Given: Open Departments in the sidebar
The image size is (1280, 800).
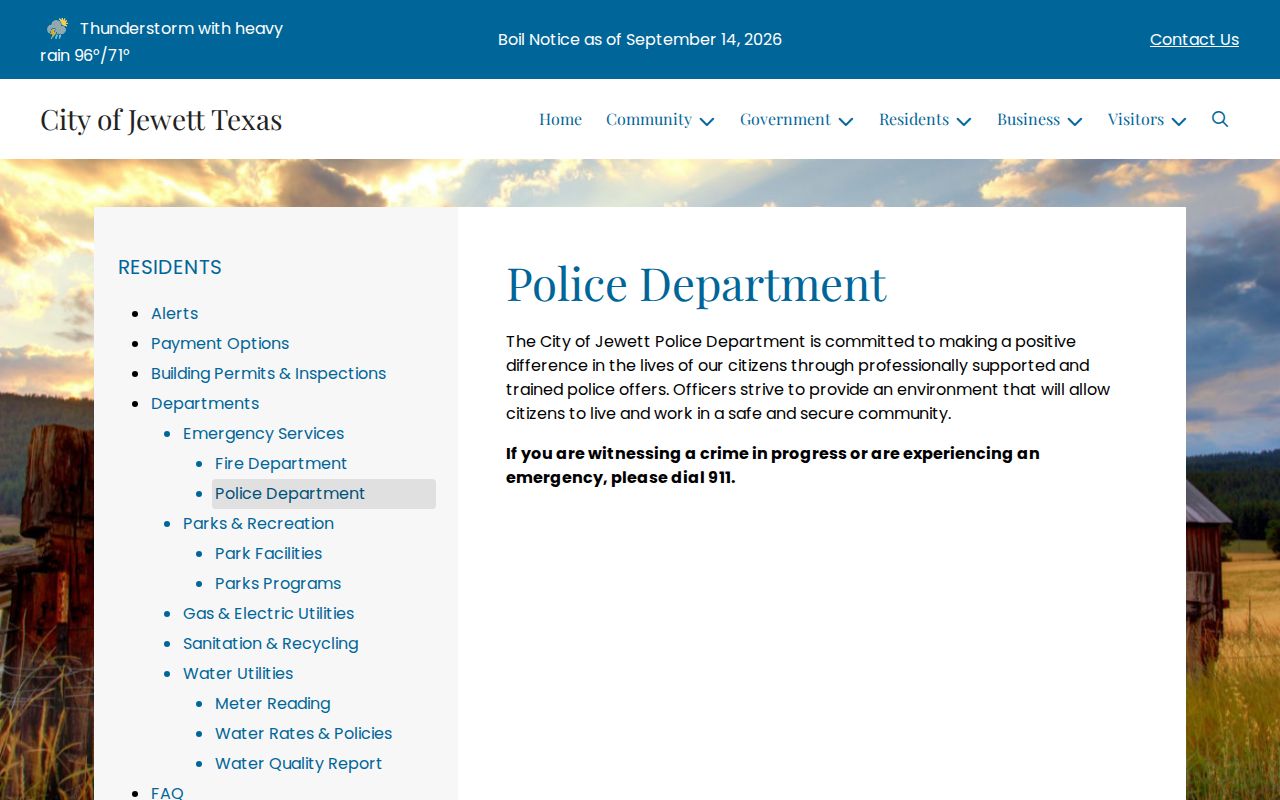Looking at the screenshot, I should point(205,403).
